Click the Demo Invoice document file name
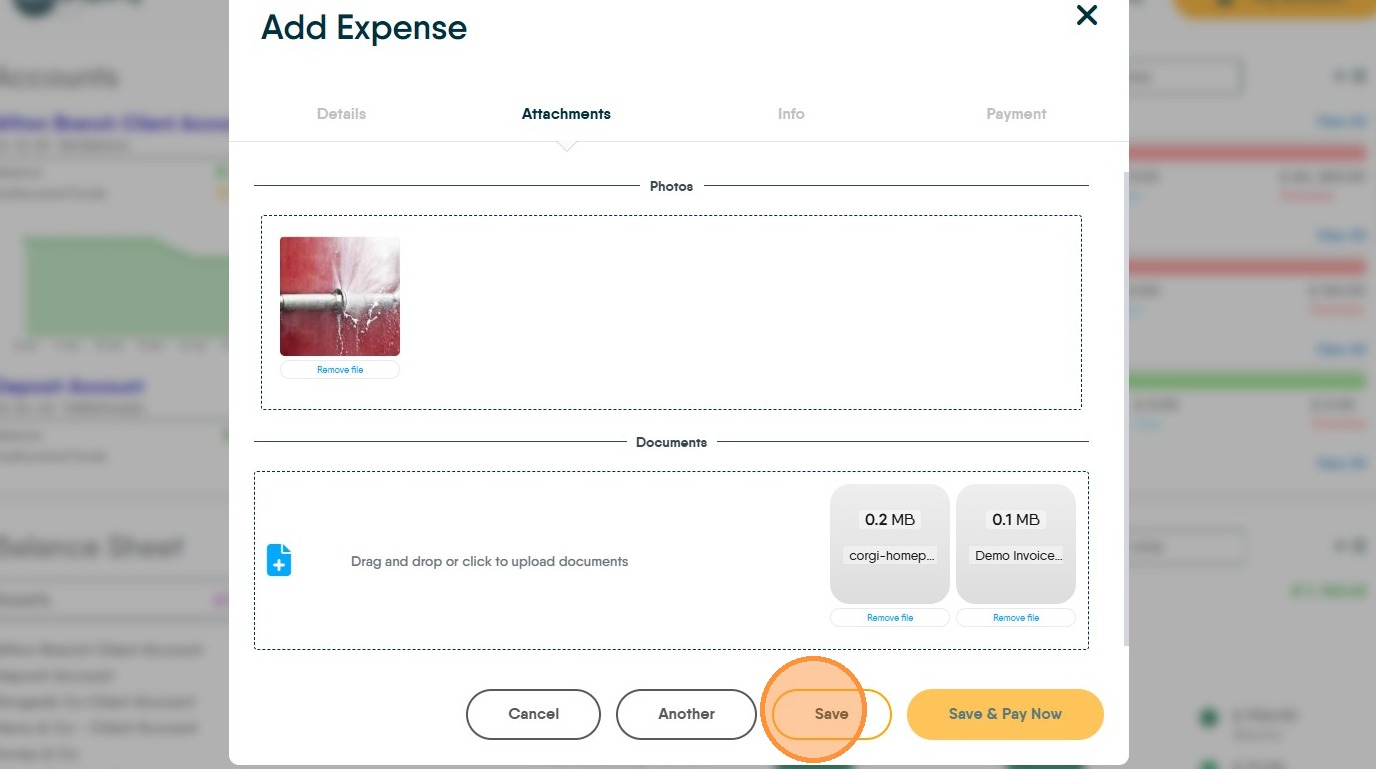 (x=1016, y=556)
